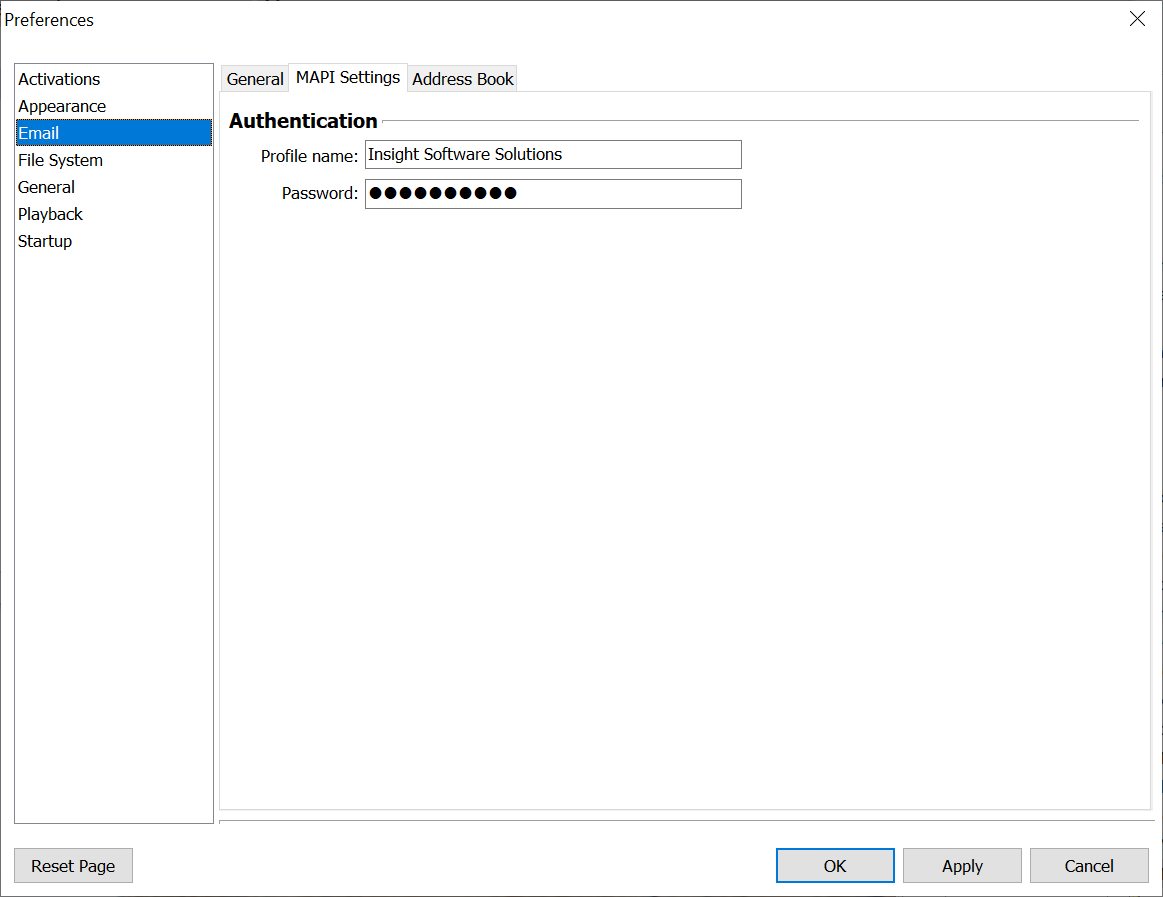Click the Authentication section heading
The height and width of the screenshot is (897, 1163).
coord(303,121)
